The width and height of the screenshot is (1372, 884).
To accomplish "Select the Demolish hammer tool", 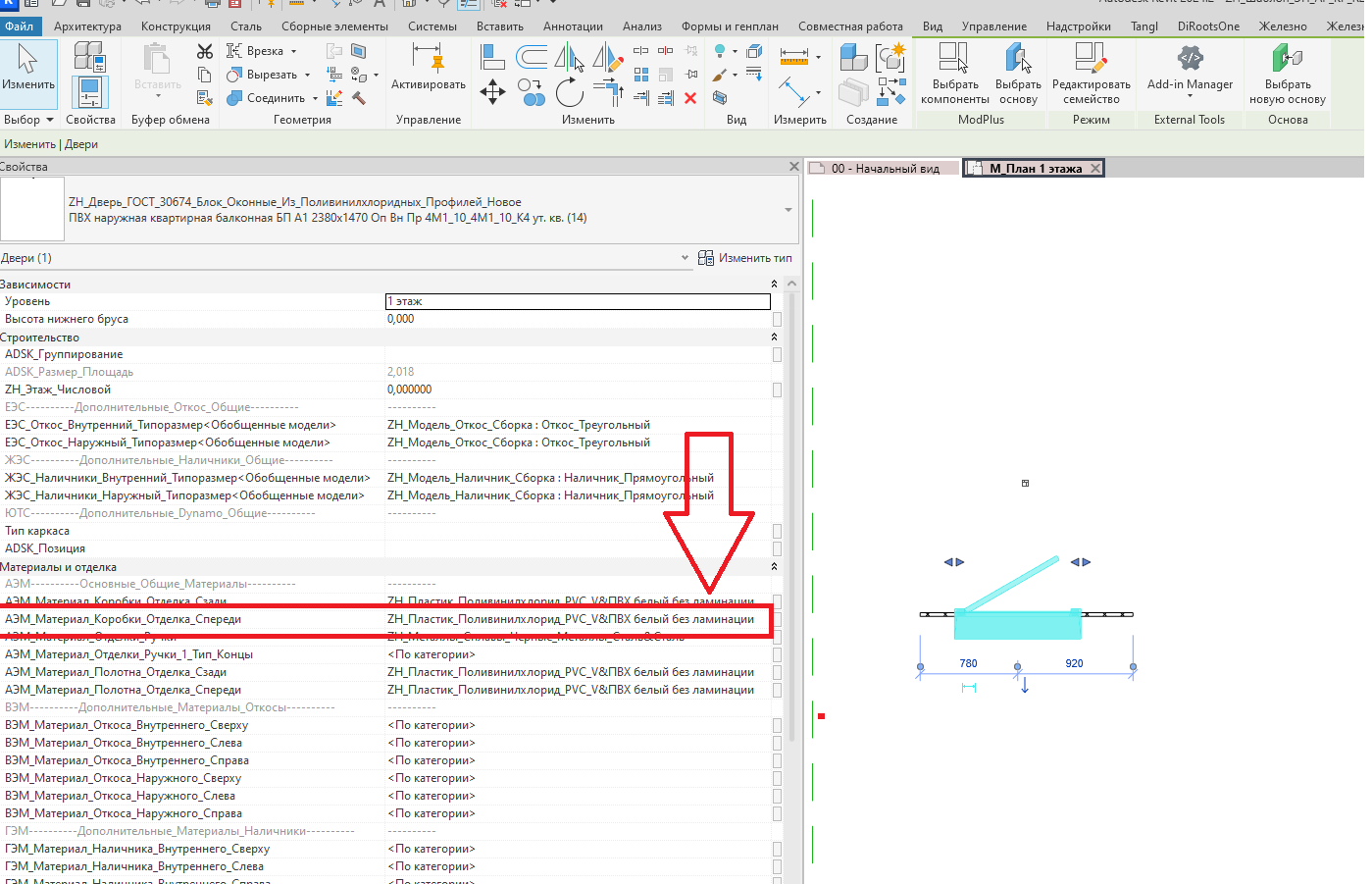I will coord(359,97).
